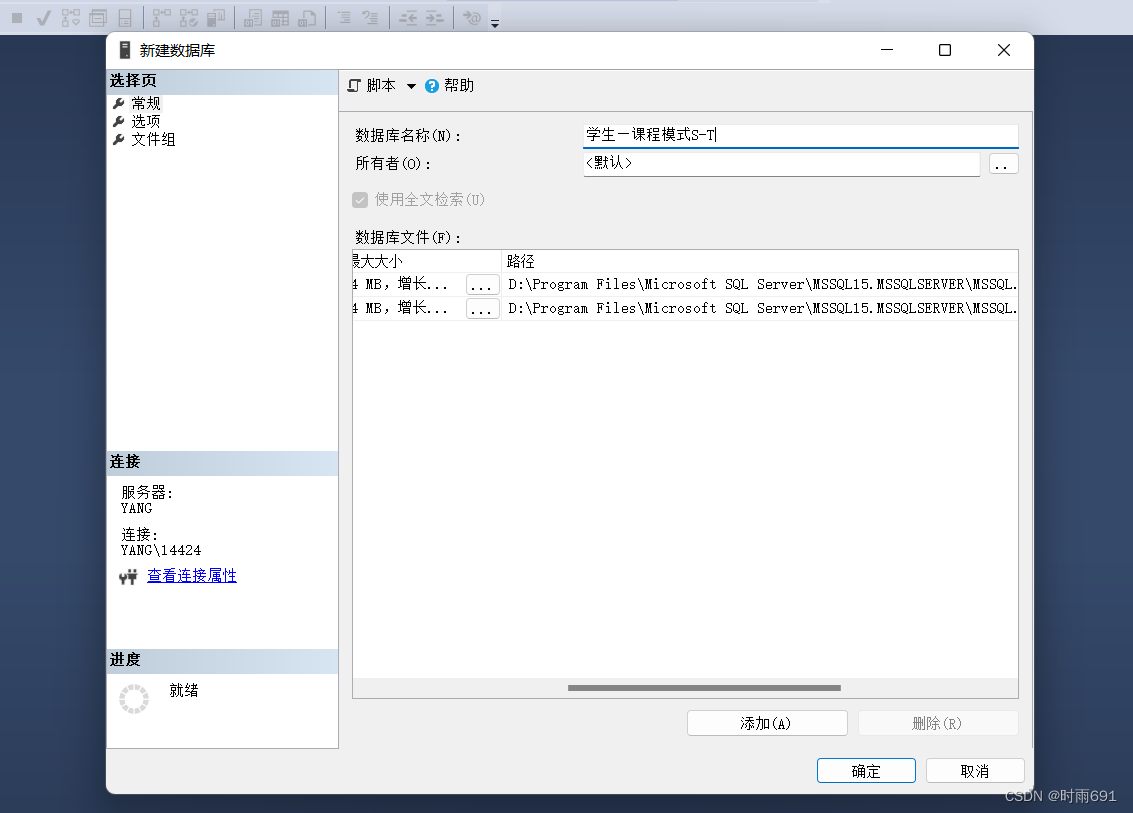
Task: Open the 查看连接属性 link
Action: pyautogui.click(x=191, y=576)
